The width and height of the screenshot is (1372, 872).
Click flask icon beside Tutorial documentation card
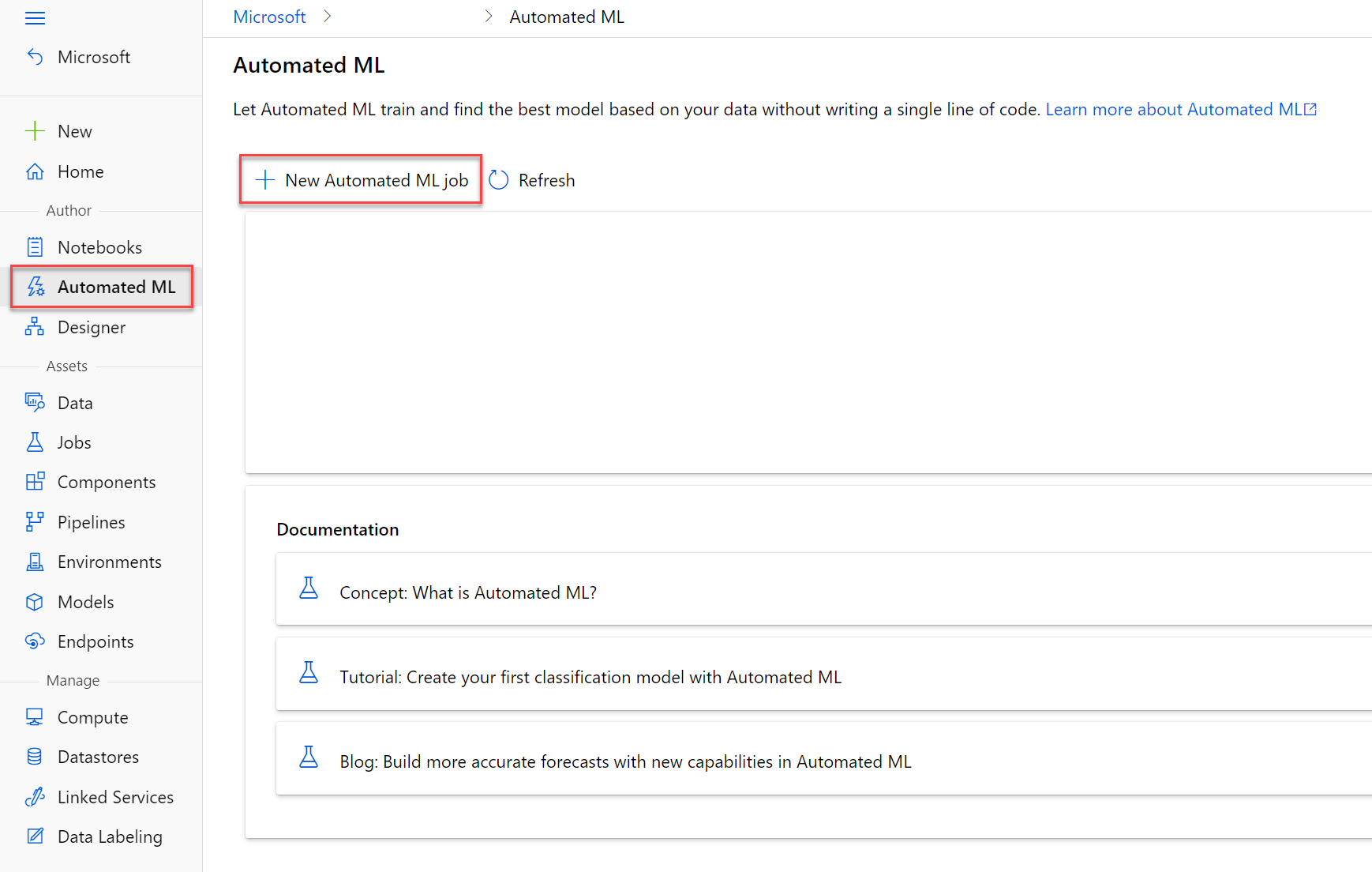[x=309, y=673]
